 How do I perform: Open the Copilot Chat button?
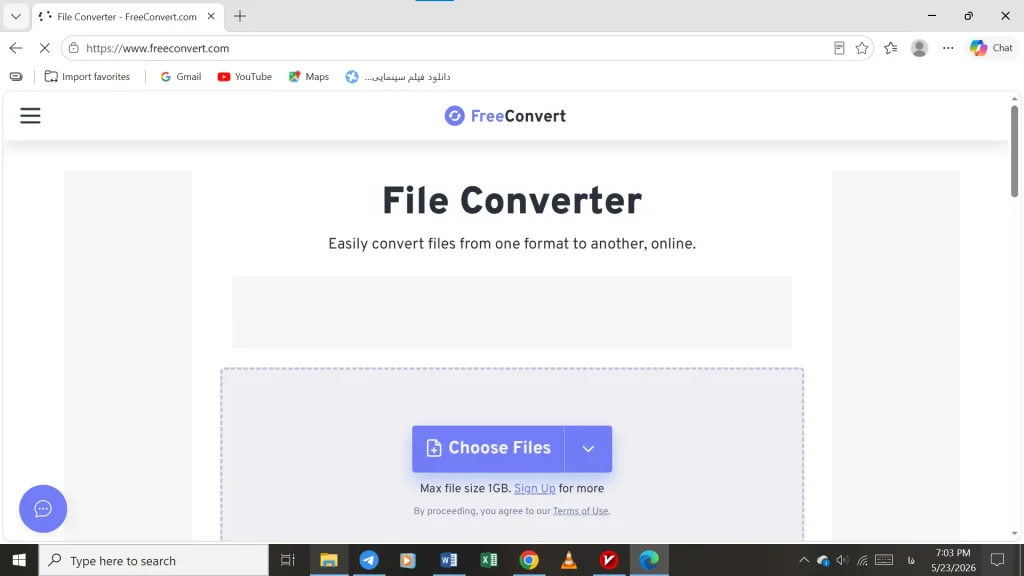(x=991, y=48)
